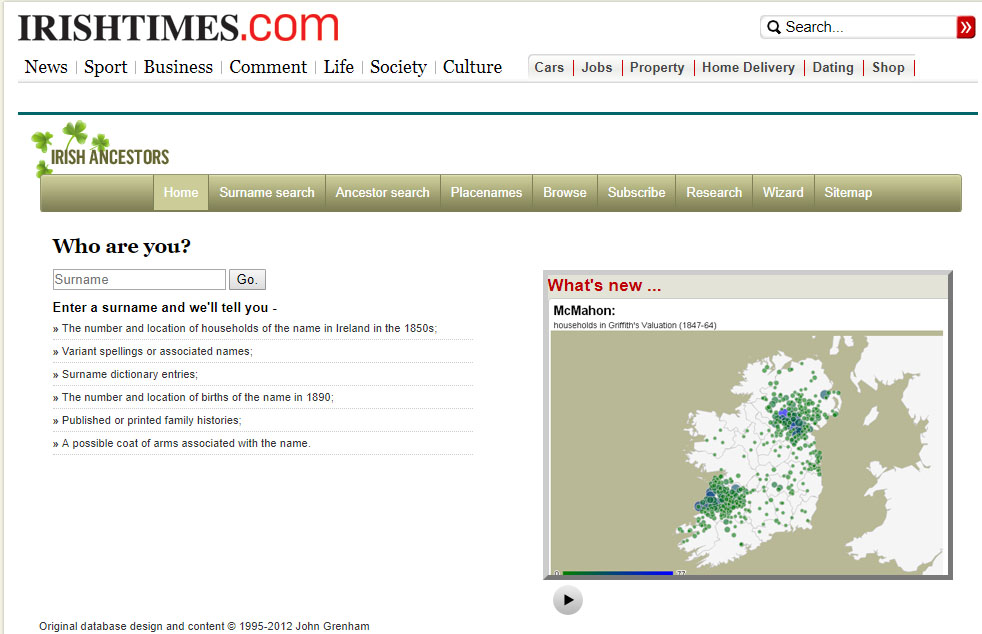This screenshot has width=982, height=634.
Task: Go to the Home Delivery link
Action: point(748,68)
